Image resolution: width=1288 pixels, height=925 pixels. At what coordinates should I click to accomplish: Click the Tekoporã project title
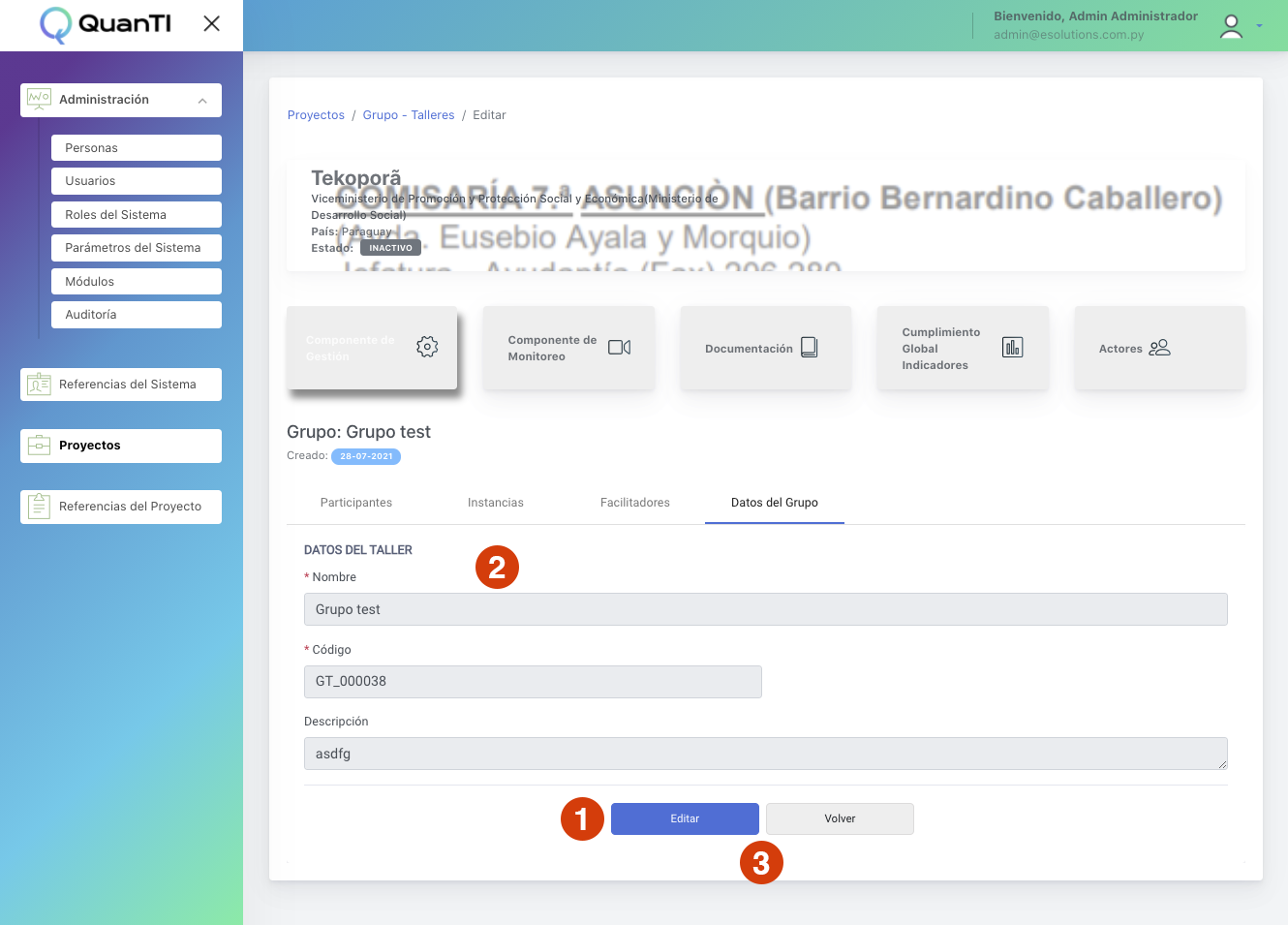click(x=355, y=178)
